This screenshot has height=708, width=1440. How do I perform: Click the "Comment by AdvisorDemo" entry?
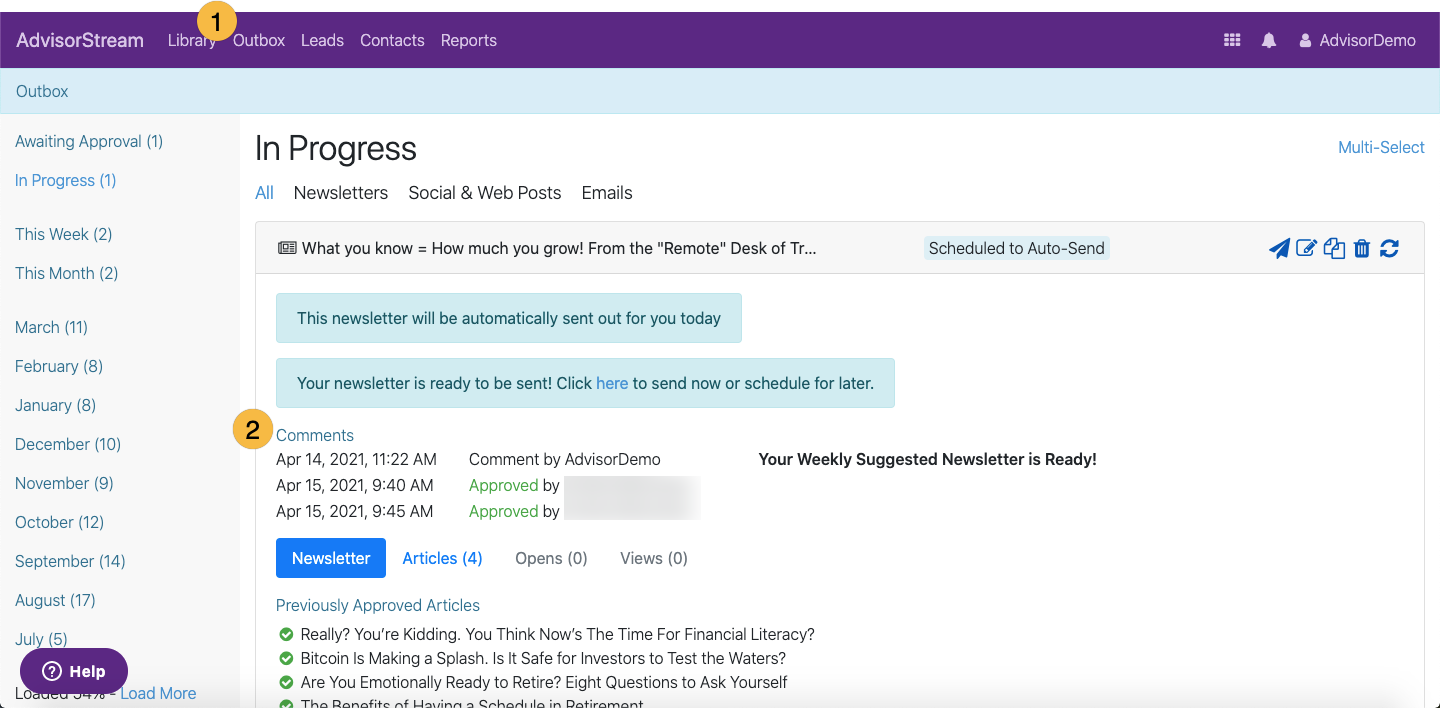tap(565, 460)
